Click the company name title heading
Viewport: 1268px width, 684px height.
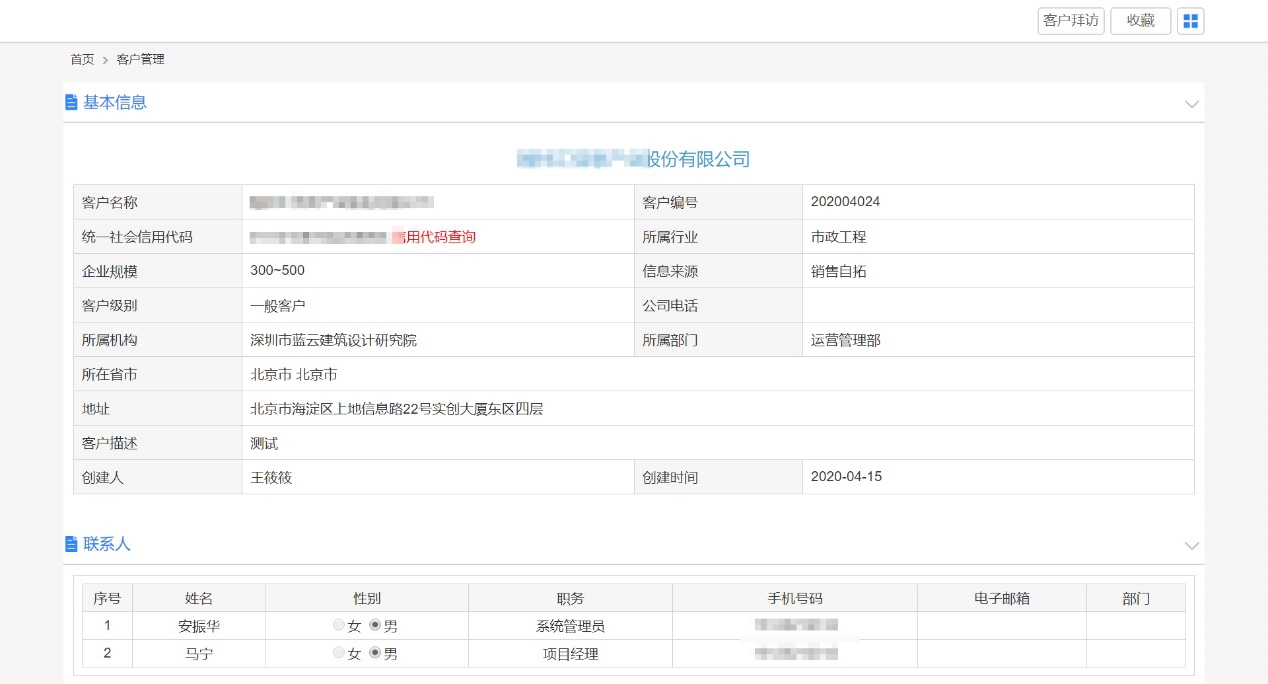(633, 159)
